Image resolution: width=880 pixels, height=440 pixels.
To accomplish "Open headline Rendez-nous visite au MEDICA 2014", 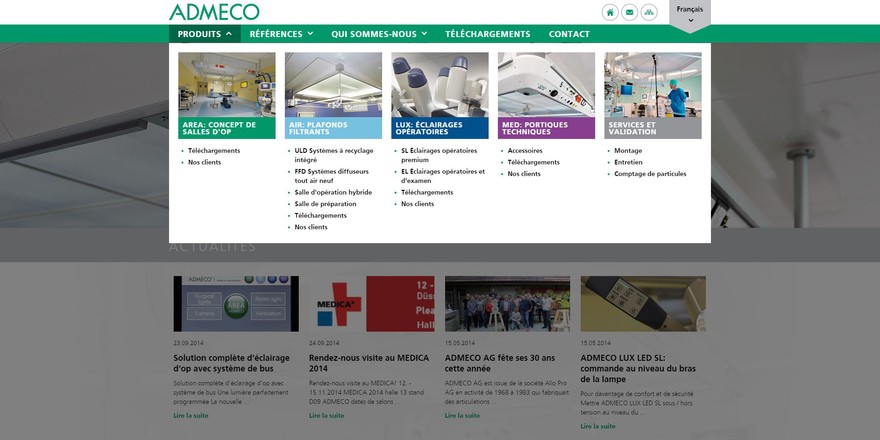I will [369, 363].
